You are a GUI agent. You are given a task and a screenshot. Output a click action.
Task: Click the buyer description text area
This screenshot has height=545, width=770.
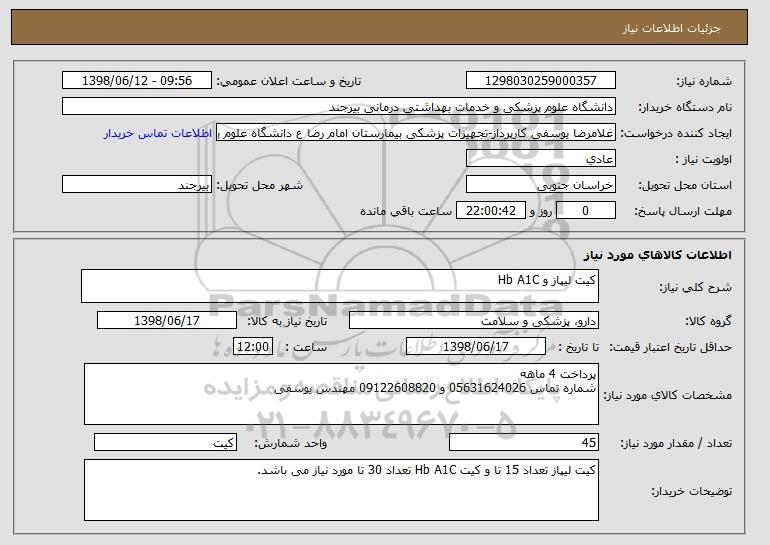click(341, 490)
